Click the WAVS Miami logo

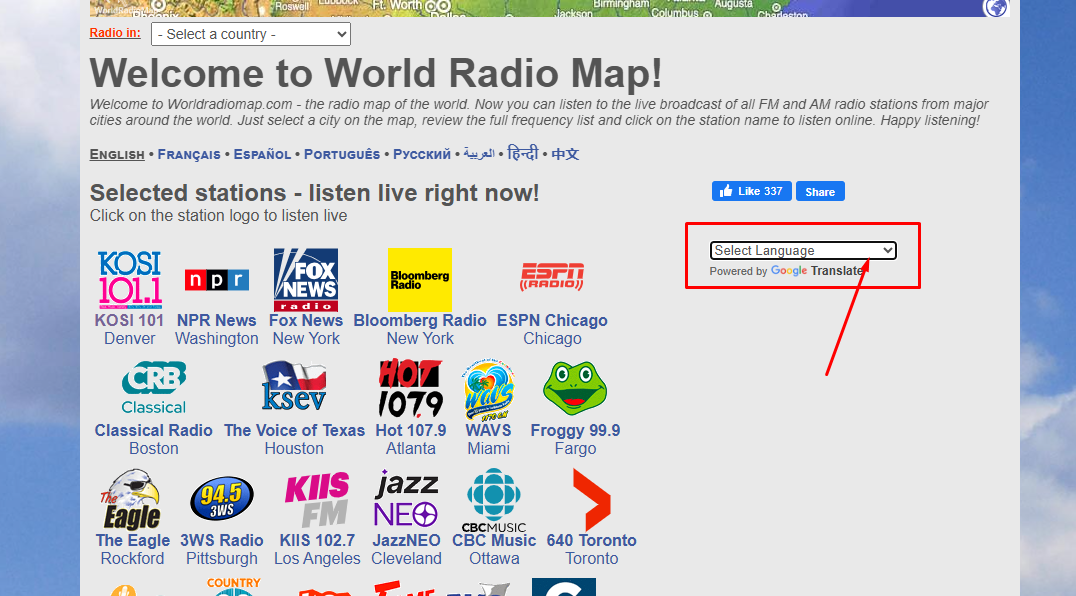coord(489,389)
